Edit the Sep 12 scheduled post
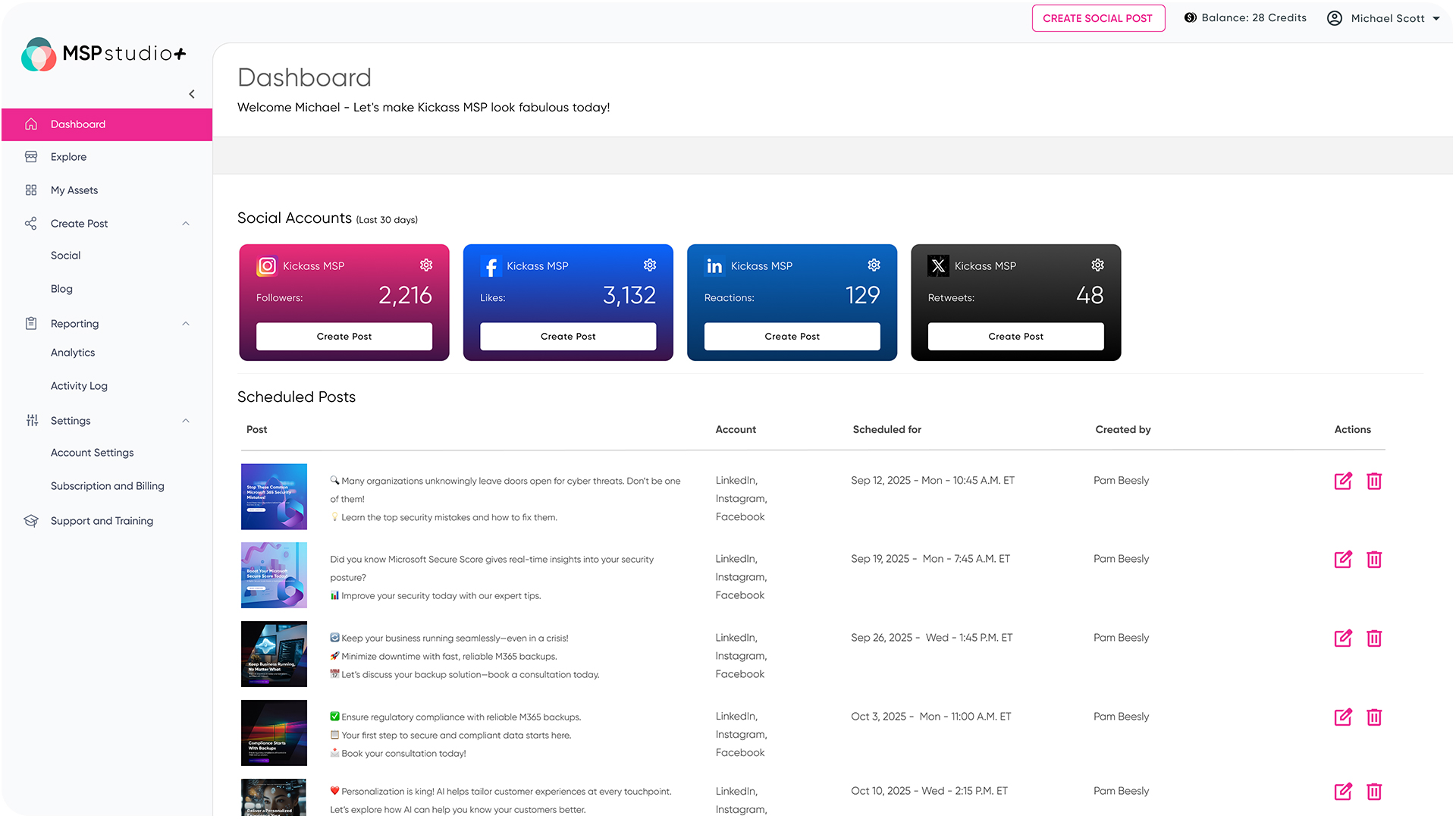 pos(1342,481)
